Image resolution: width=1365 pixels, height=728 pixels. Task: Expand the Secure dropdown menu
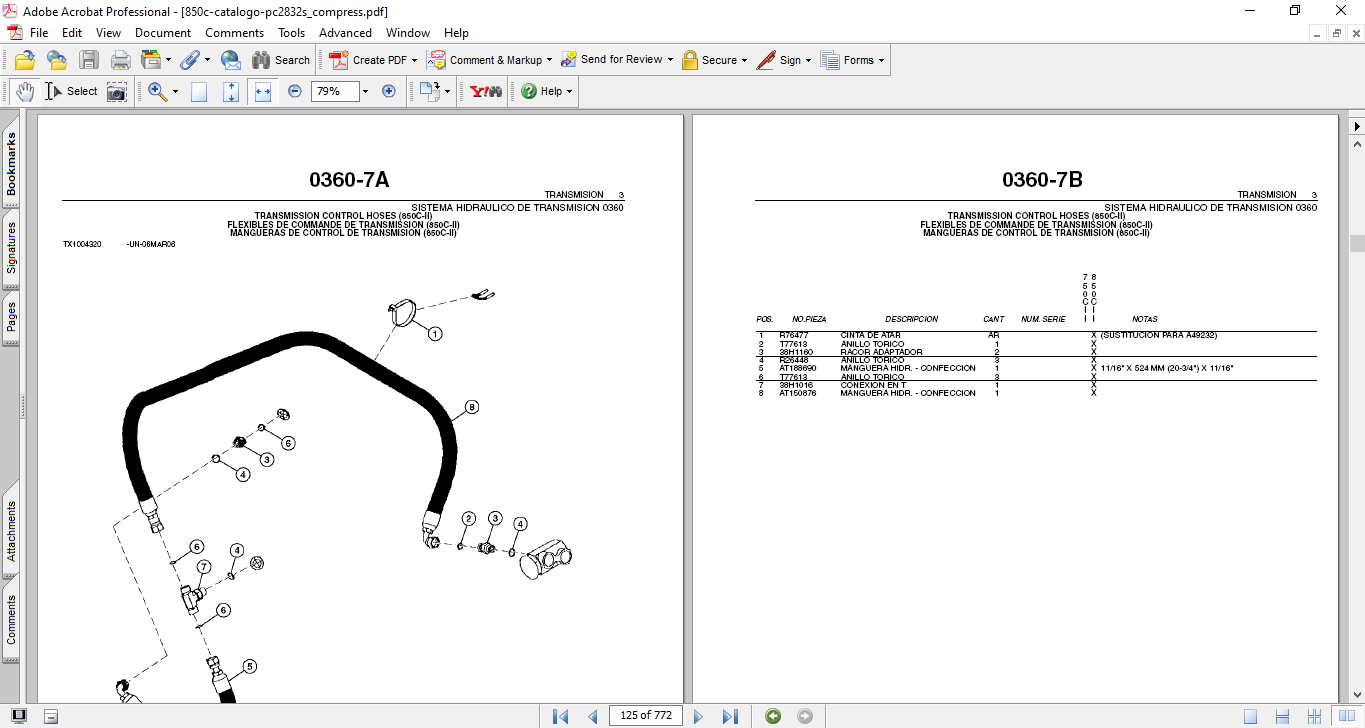click(745, 60)
